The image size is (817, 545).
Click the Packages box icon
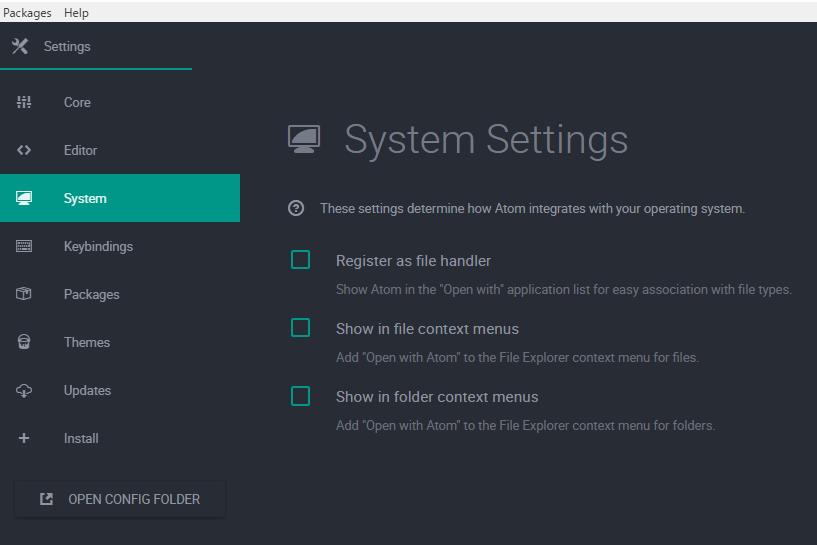(x=24, y=294)
